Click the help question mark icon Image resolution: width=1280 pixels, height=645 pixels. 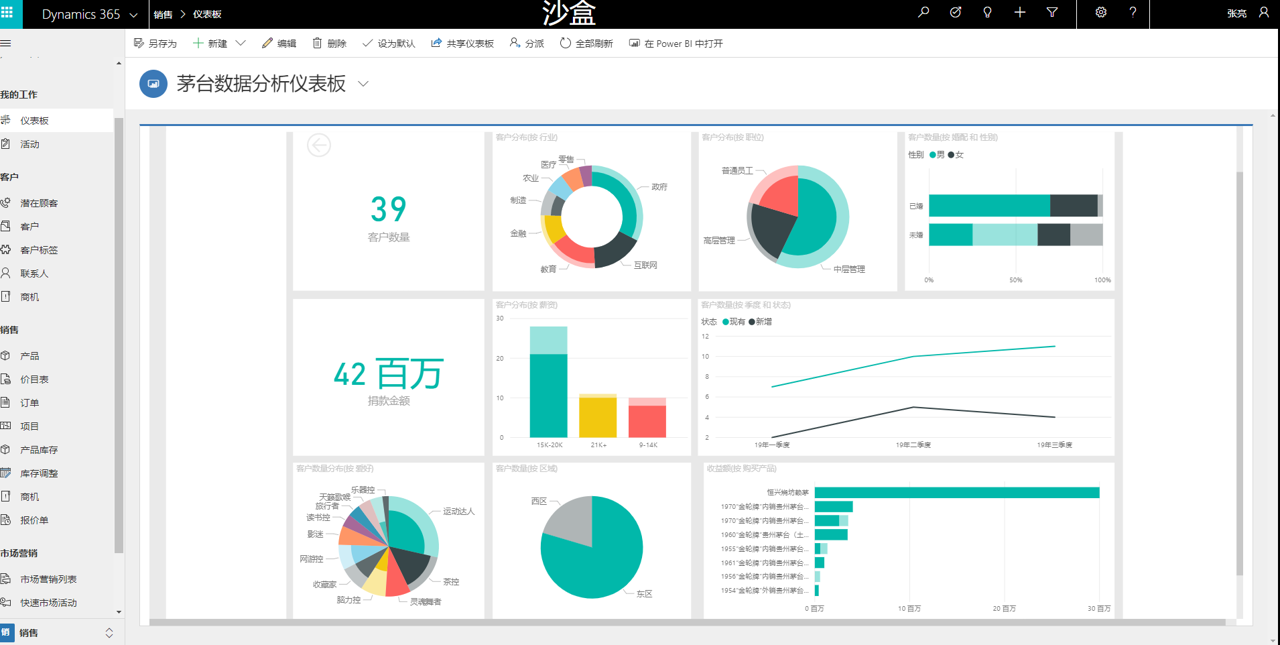(1132, 13)
